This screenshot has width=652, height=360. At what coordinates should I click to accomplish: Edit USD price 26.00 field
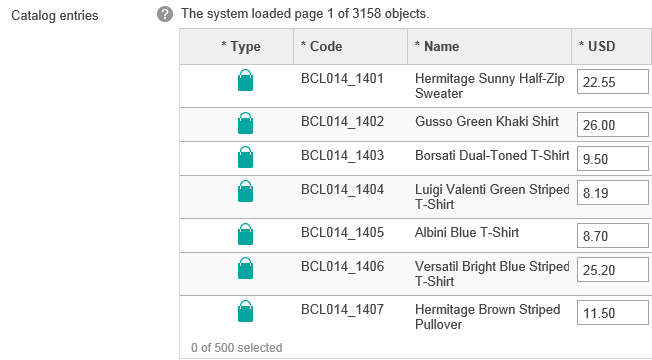613,125
